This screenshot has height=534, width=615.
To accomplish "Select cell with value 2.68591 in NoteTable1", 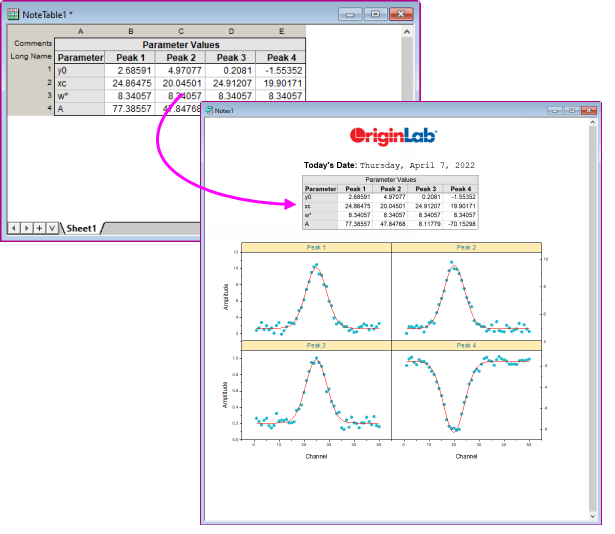I will pyautogui.click(x=130, y=70).
